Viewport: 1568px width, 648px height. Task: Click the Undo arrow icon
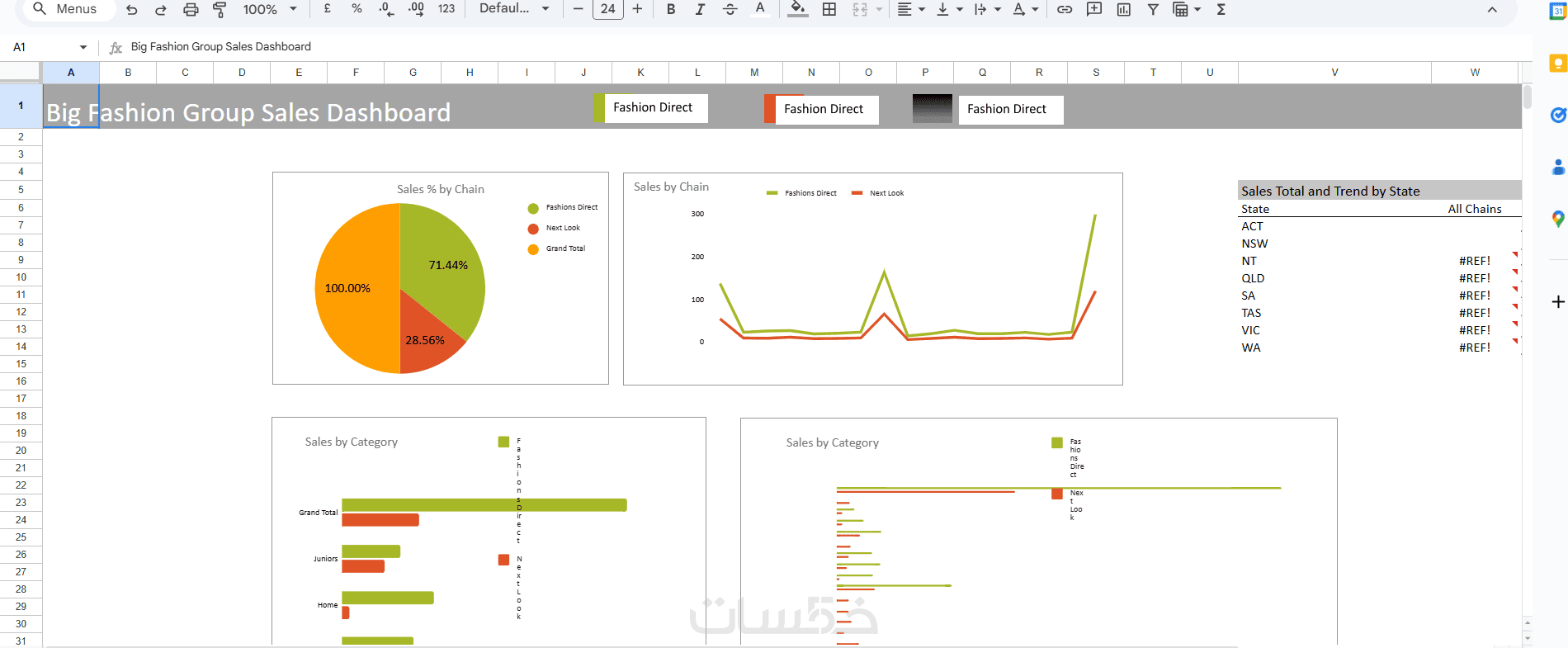[132, 10]
